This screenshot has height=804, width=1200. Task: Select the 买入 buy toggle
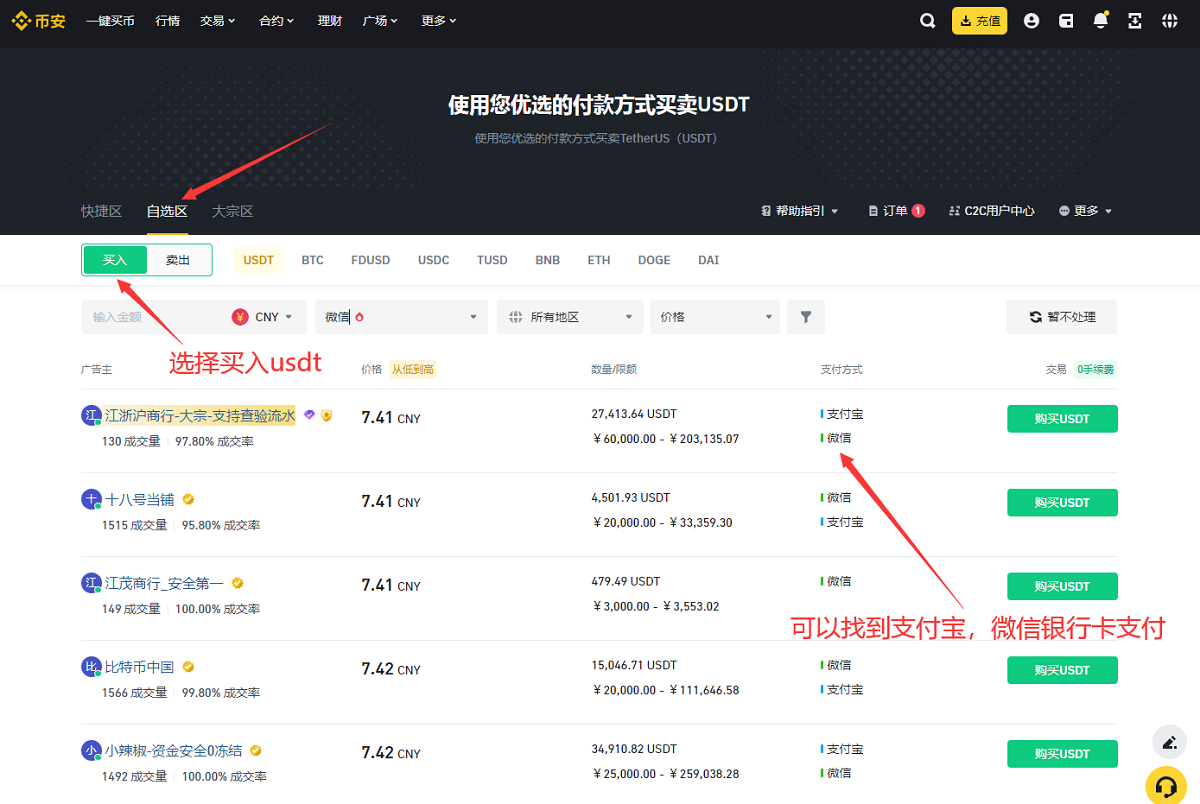[115, 260]
